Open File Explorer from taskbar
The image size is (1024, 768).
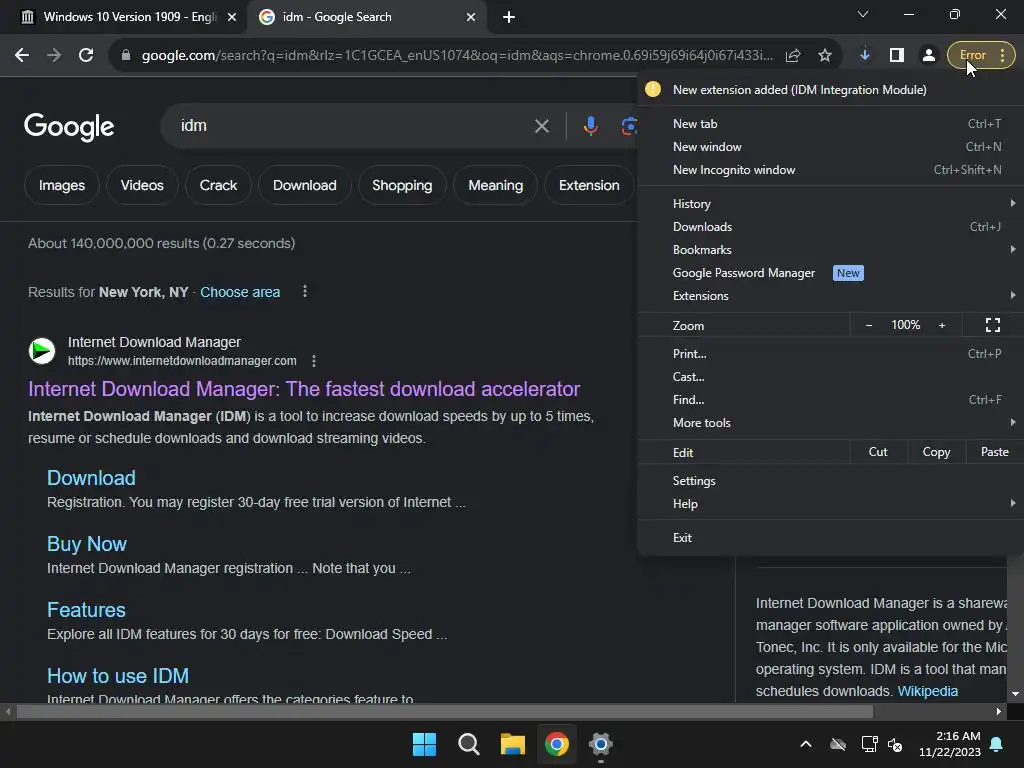[513, 744]
